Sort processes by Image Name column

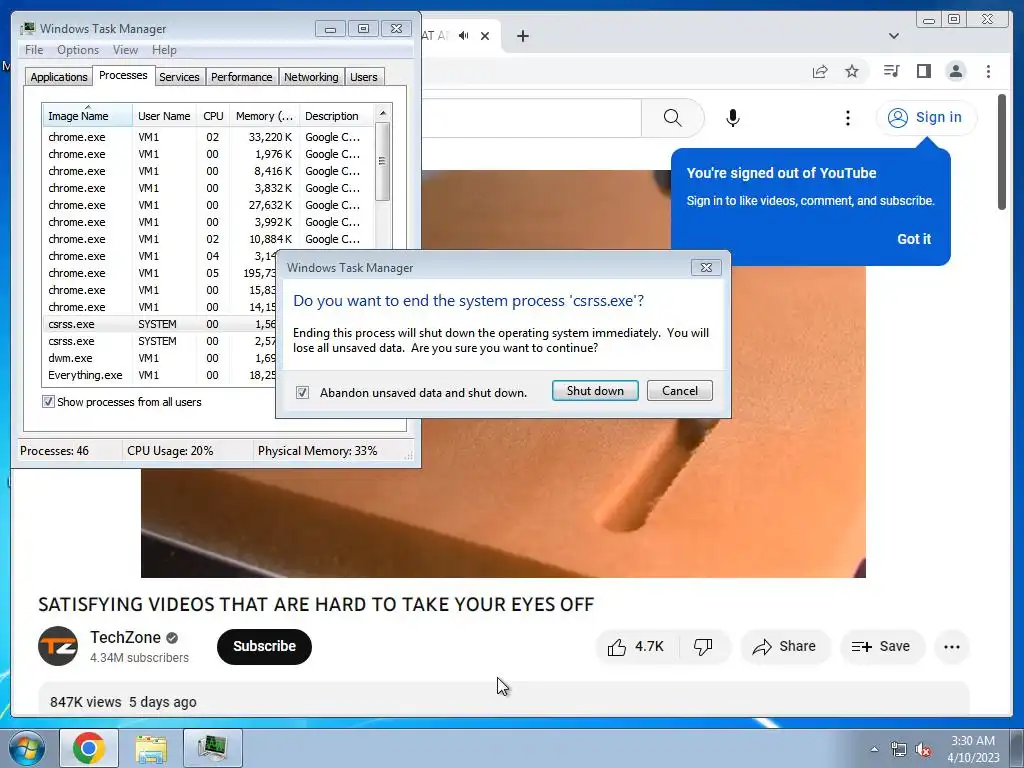[x=88, y=116]
